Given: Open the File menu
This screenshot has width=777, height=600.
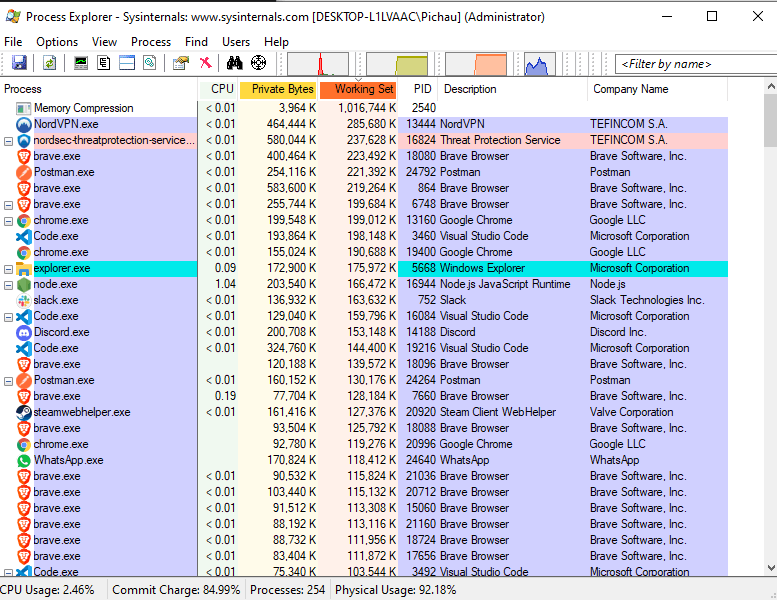Looking at the screenshot, I should 13,42.
